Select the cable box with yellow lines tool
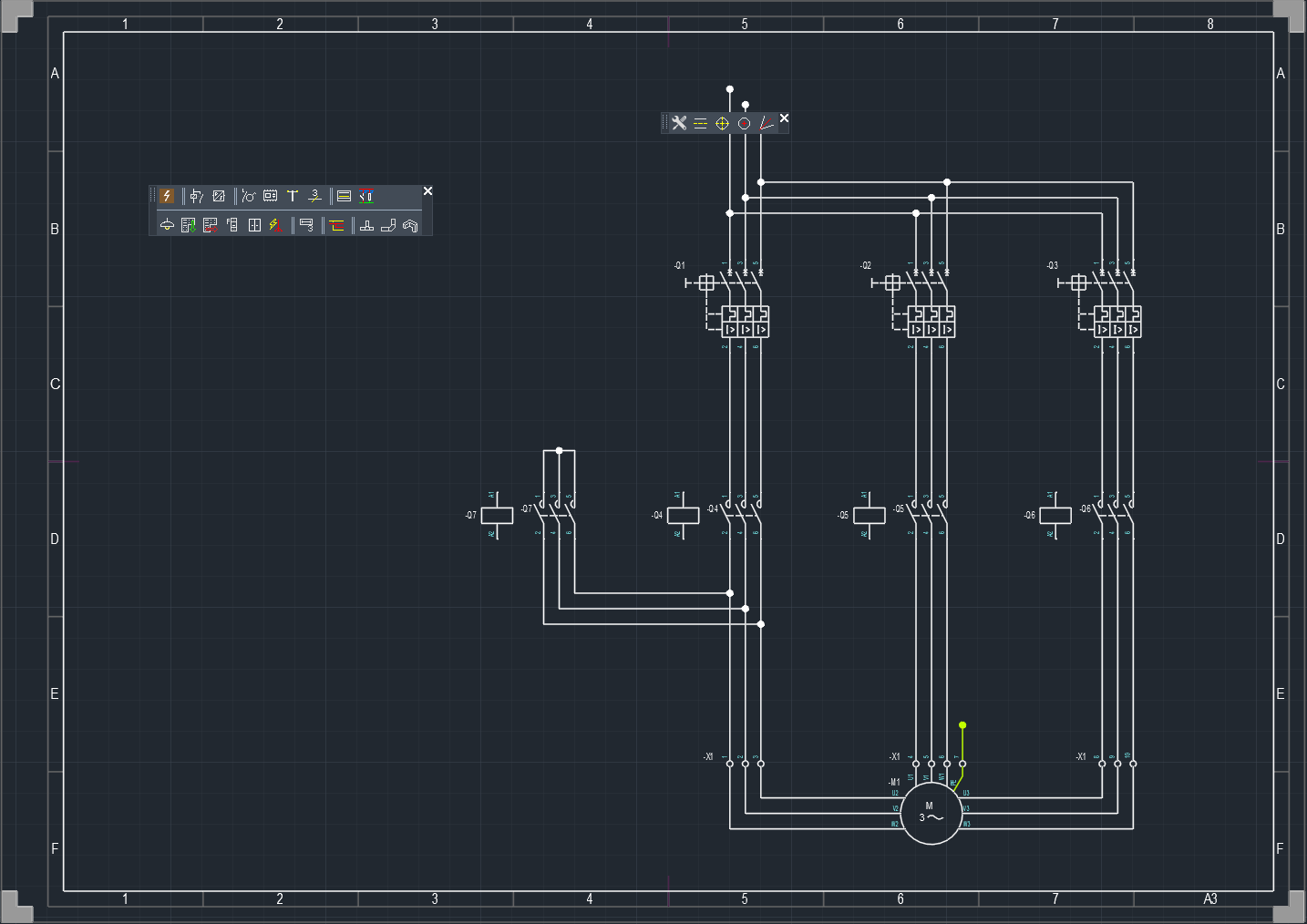 tap(344, 196)
